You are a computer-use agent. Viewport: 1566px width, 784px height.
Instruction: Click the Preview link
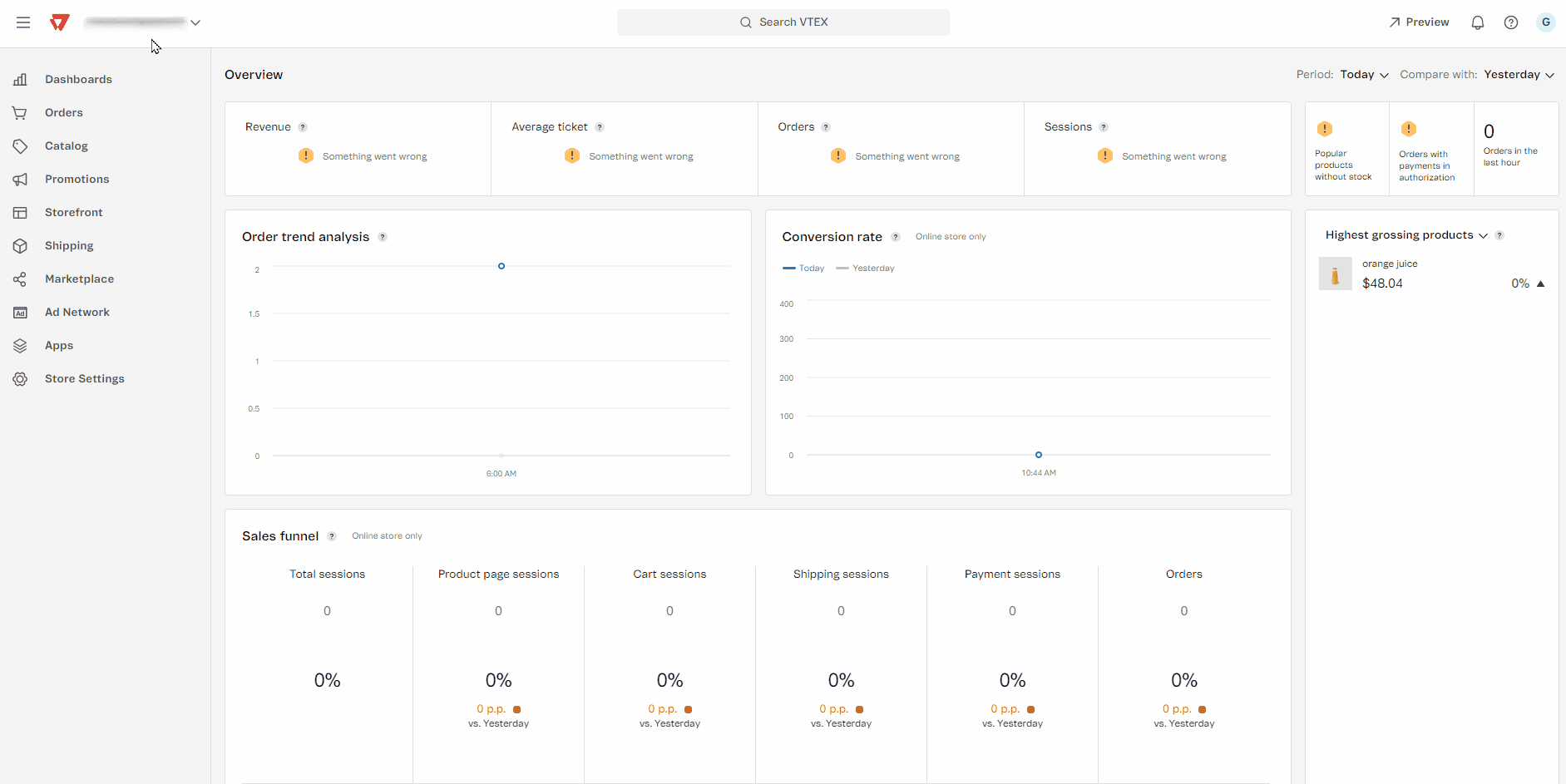point(1419,22)
